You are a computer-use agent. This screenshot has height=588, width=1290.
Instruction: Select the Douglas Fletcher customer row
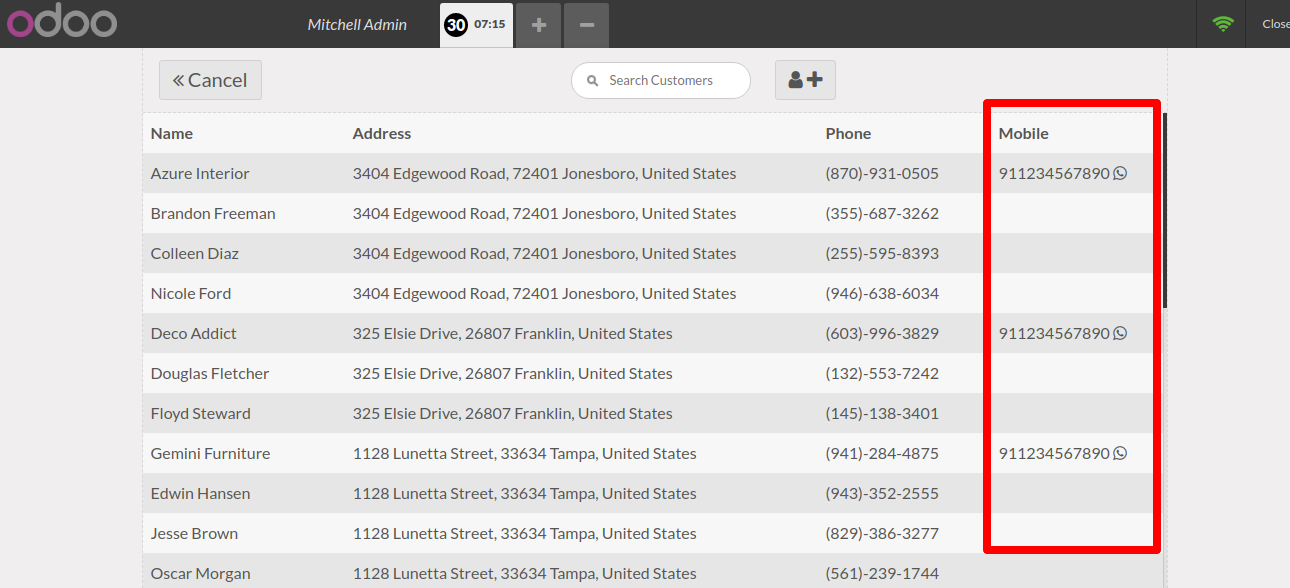coord(652,373)
